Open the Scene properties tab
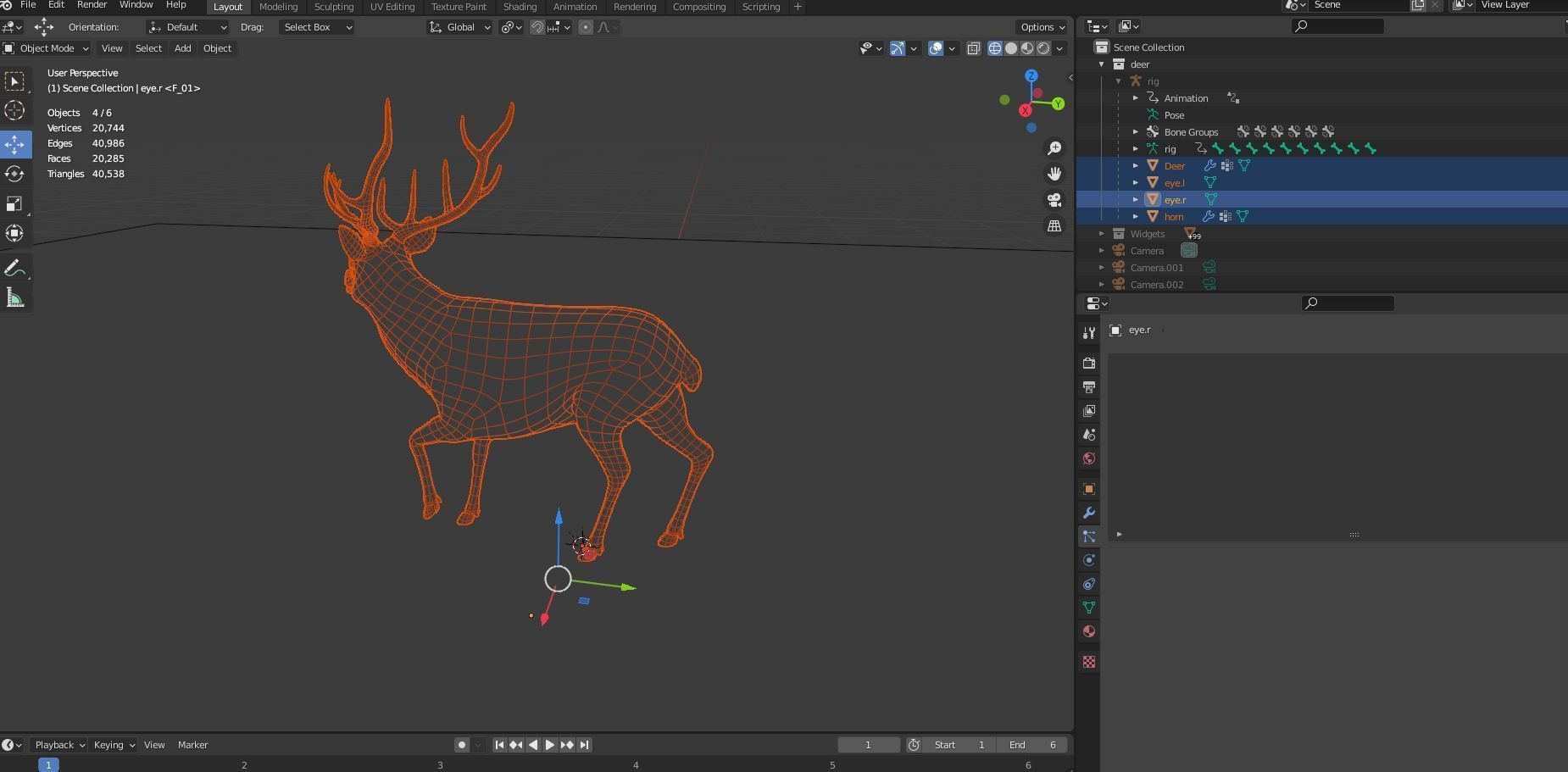 point(1089,435)
